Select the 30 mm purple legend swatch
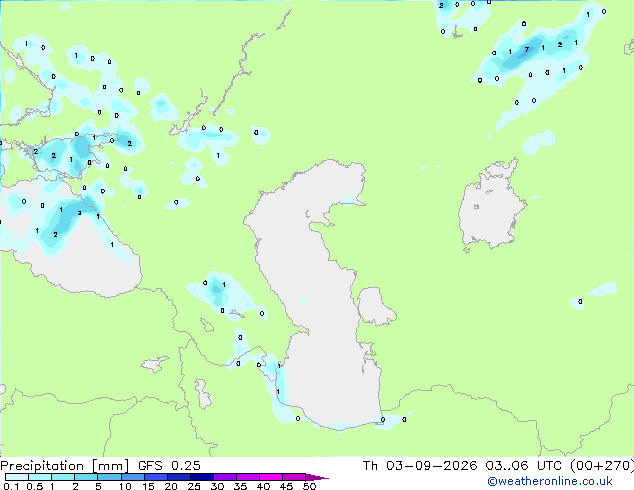 coord(224,477)
